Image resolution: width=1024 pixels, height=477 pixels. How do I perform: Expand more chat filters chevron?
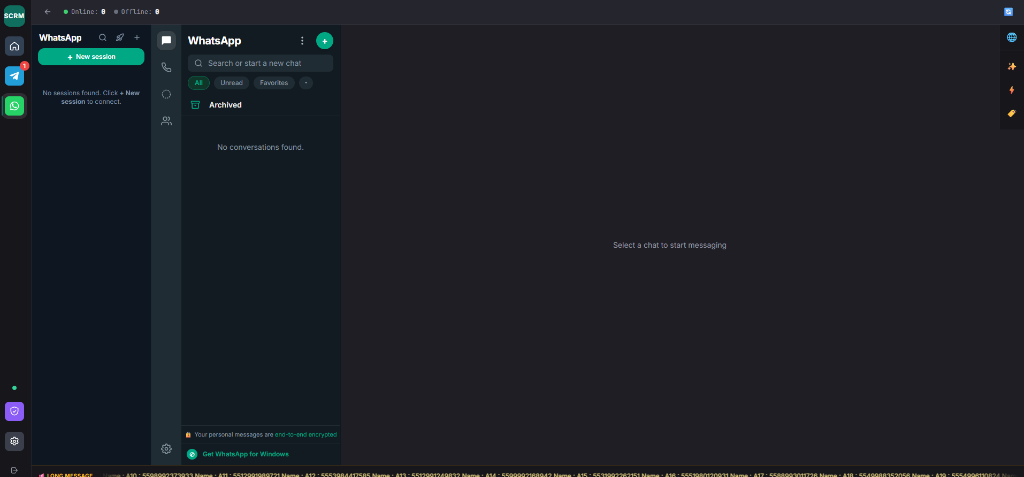point(306,83)
